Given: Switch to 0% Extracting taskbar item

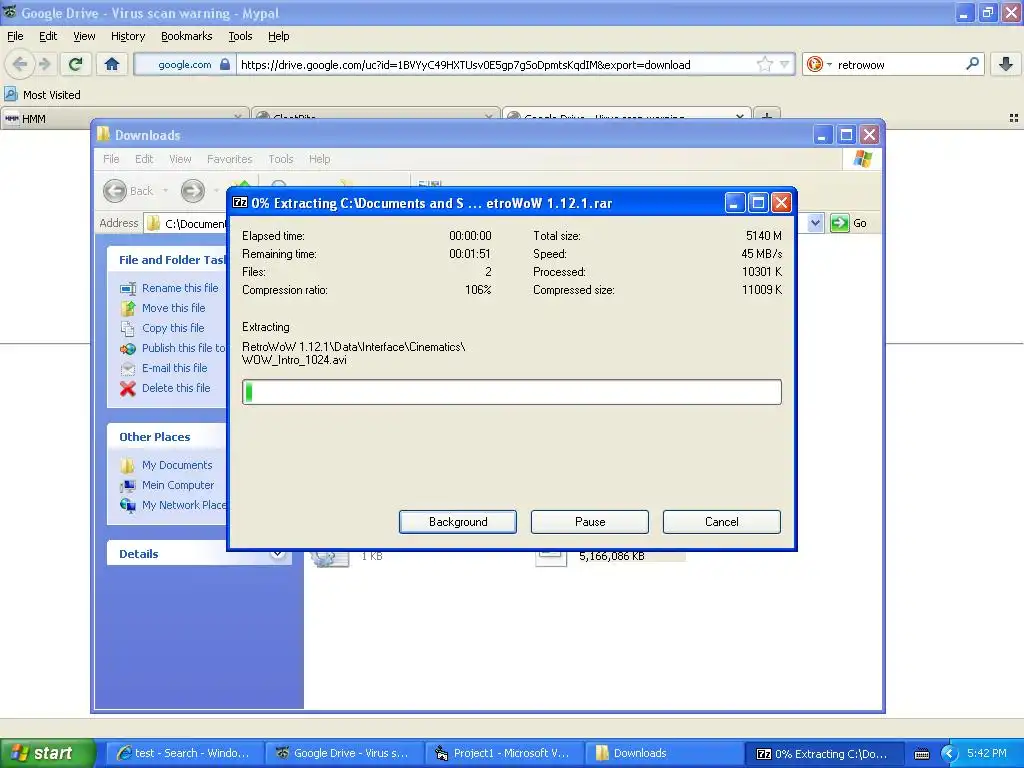Looking at the screenshot, I should pyautogui.click(x=822, y=753).
